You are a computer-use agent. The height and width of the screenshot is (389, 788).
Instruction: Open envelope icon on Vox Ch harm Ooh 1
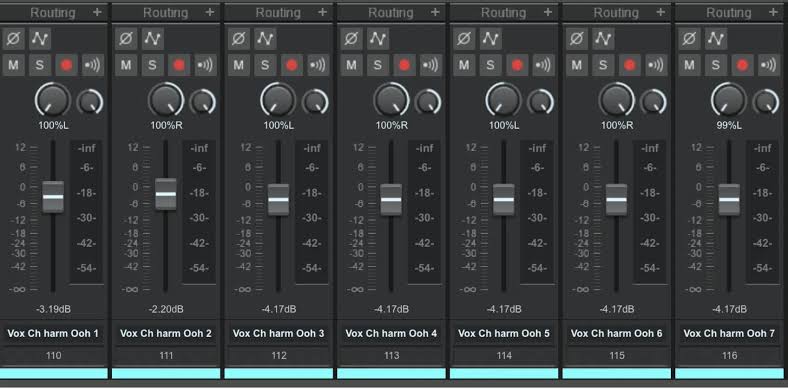pyautogui.click(x=40, y=39)
